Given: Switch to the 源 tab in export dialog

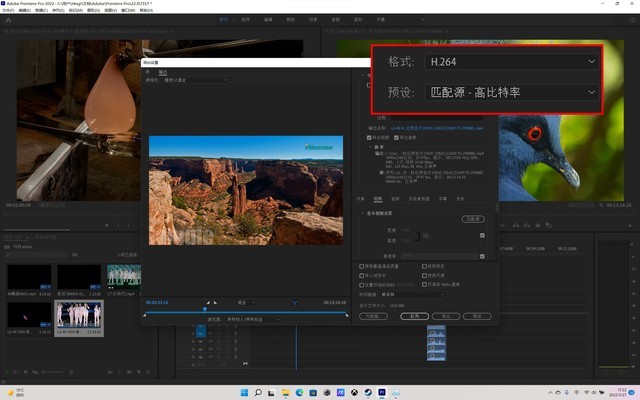Looking at the screenshot, I should point(148,72).
